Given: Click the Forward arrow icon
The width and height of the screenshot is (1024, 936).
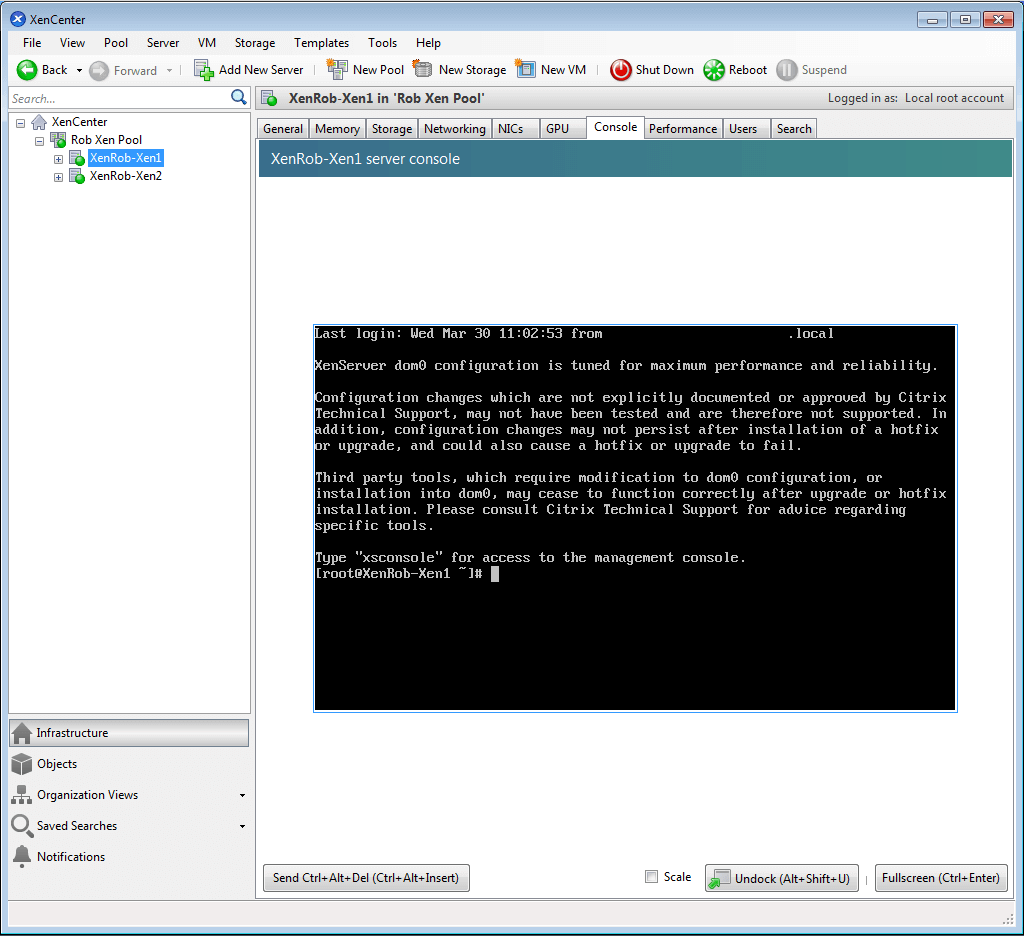Looking at the screenshot, I should (x=99, y=71).
